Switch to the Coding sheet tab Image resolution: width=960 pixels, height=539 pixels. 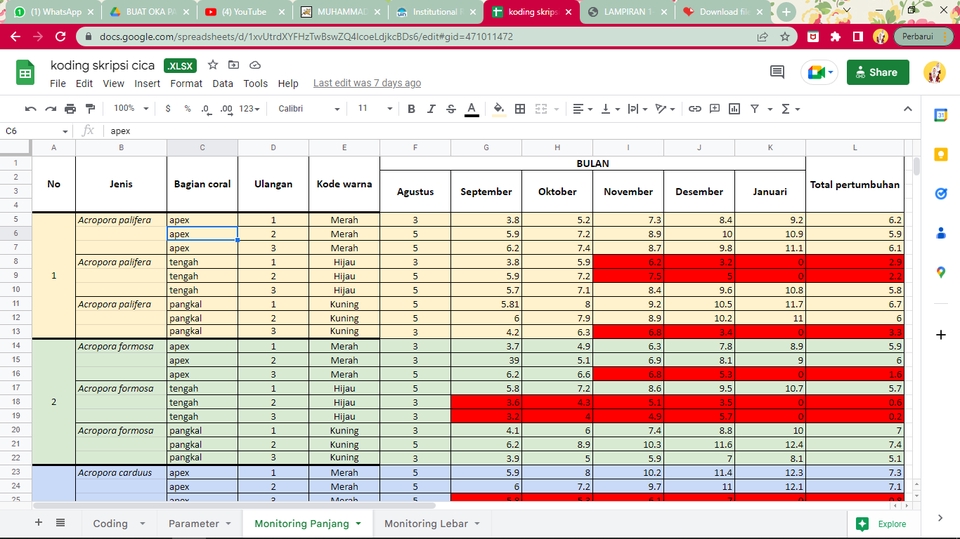pyautogui.click(x=110, y=524)
